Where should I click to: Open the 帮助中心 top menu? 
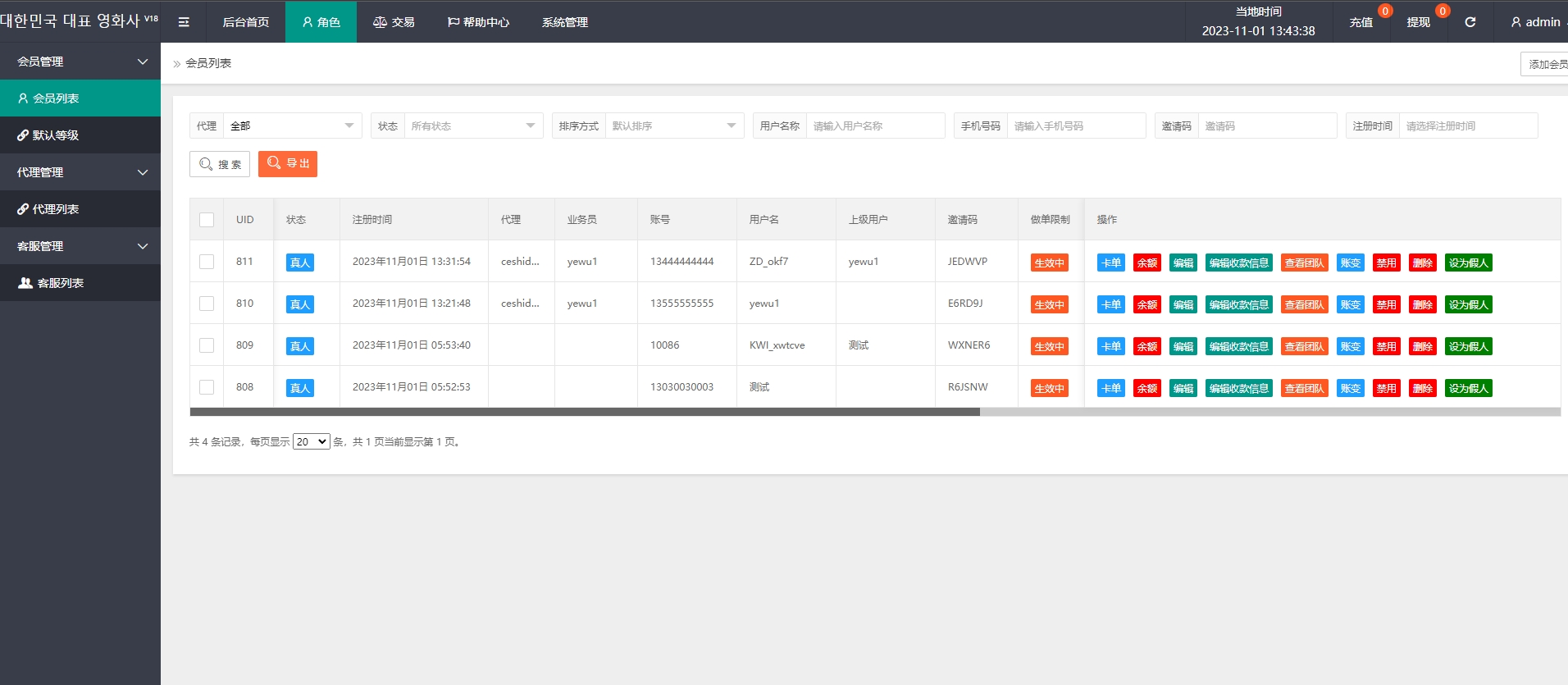point(478,22)
